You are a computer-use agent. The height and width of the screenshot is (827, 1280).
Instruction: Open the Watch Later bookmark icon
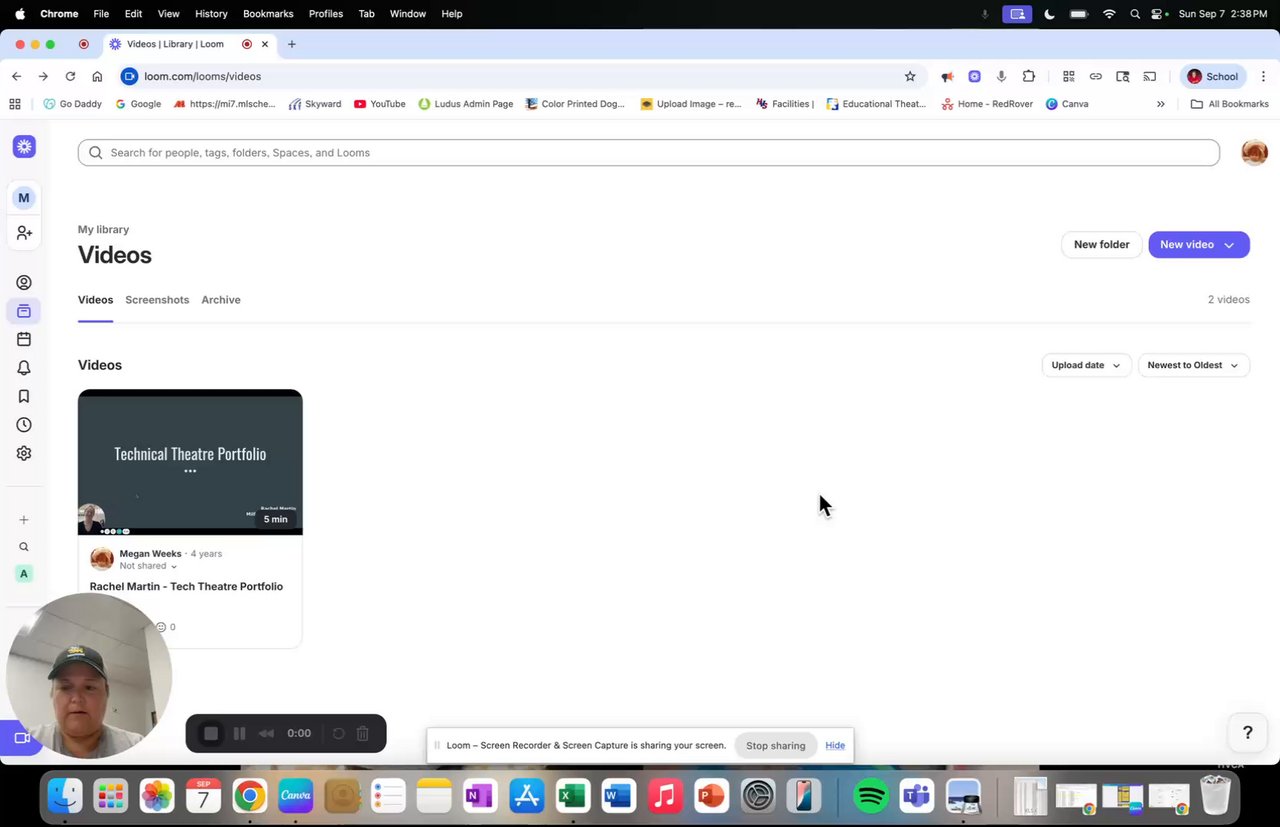[24, 396]
